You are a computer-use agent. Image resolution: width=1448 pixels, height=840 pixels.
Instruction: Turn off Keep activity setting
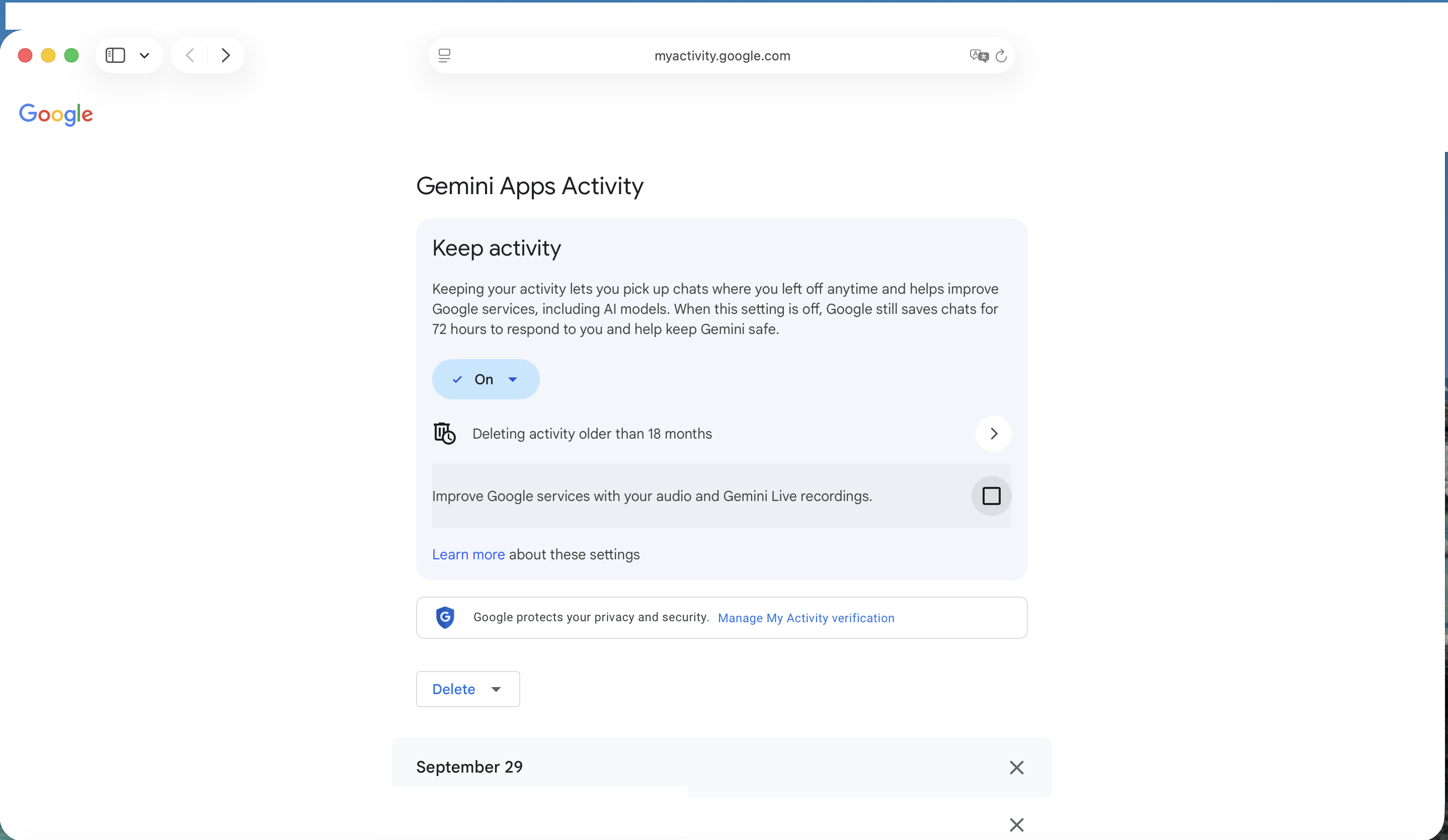(x=485, y=379)
